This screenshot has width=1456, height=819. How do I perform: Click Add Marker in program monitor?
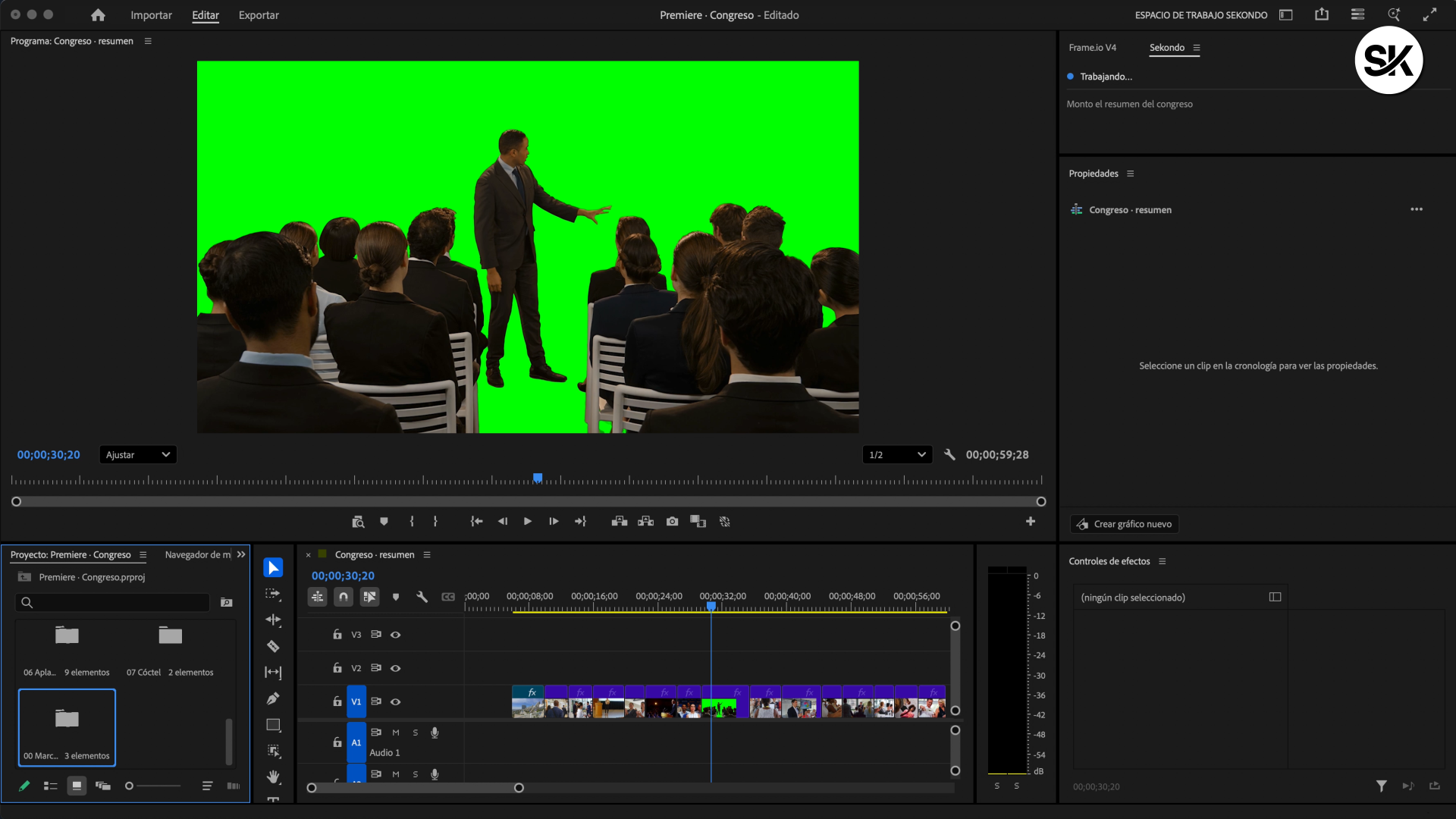click(x=384, y=522)
